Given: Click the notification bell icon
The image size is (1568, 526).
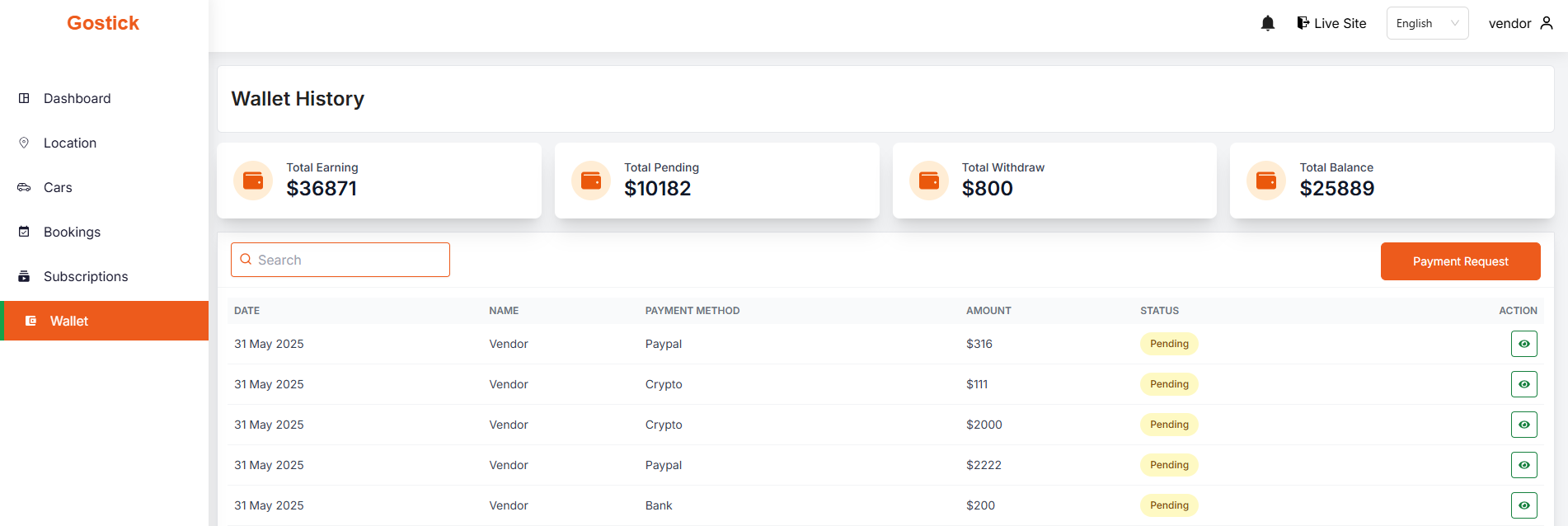Looking at the screenshot, I should (1268, 23).
